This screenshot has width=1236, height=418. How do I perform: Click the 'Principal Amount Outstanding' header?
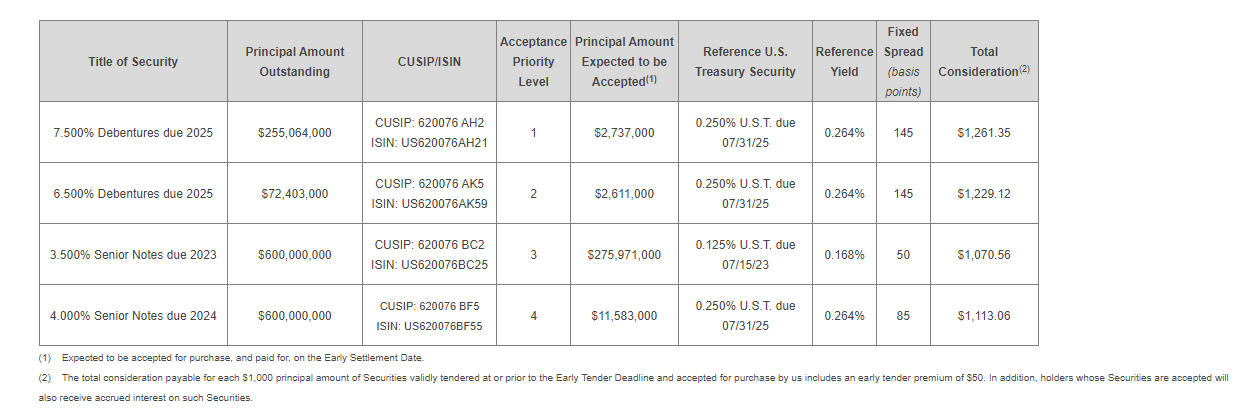point(294,62)
